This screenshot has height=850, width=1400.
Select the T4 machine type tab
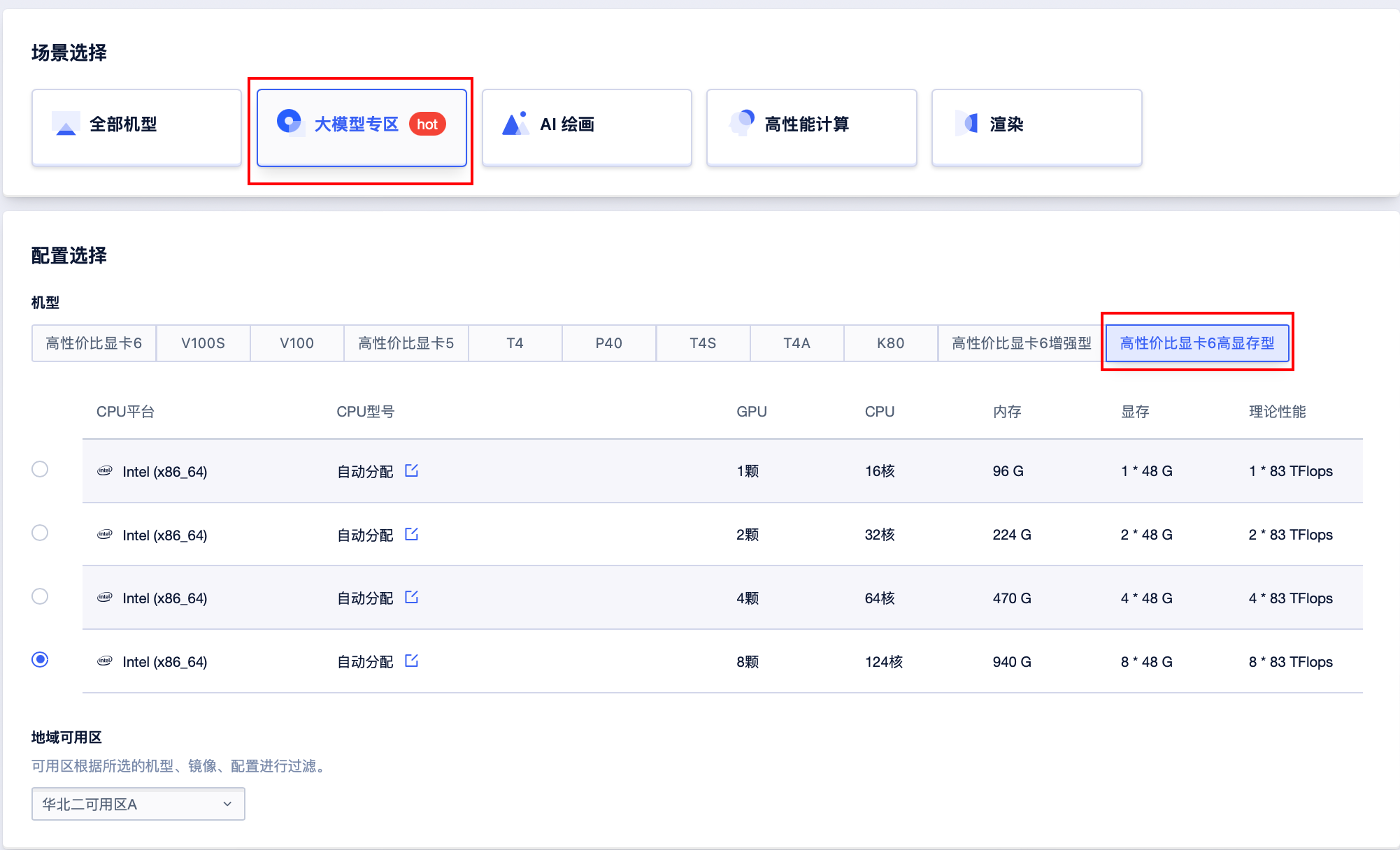click(515, 343)
